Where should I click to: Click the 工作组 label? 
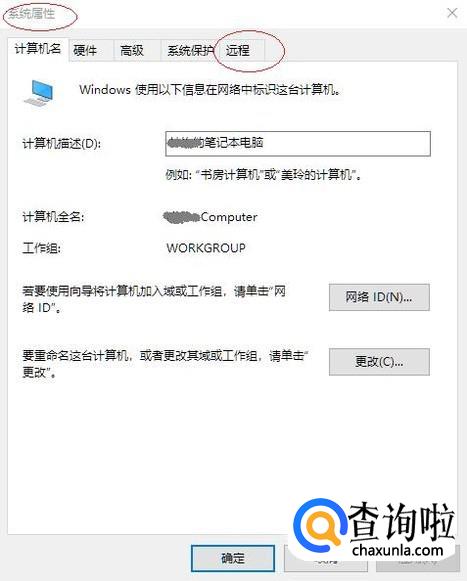42,248
